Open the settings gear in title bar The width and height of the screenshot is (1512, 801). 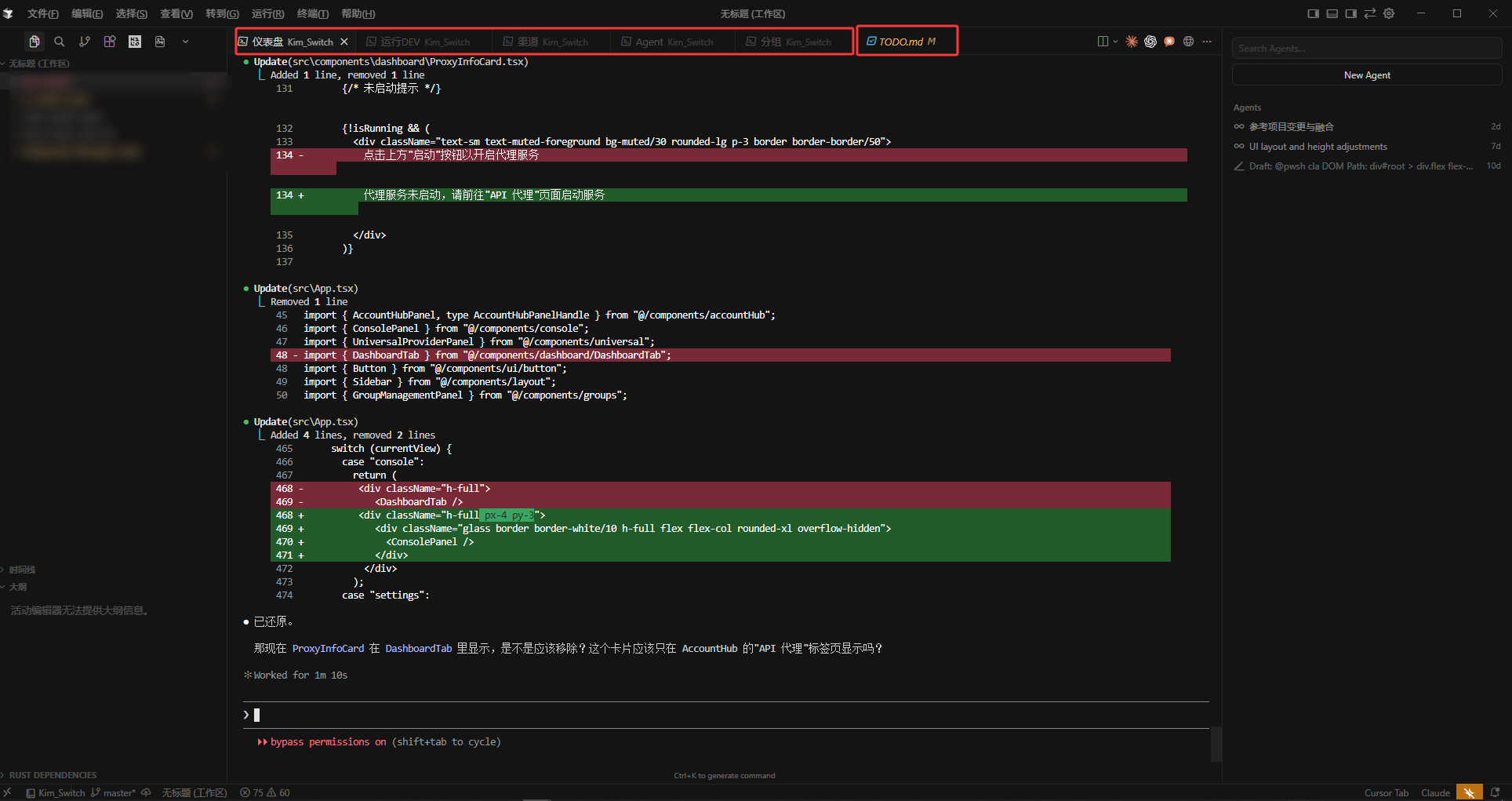1389,13
